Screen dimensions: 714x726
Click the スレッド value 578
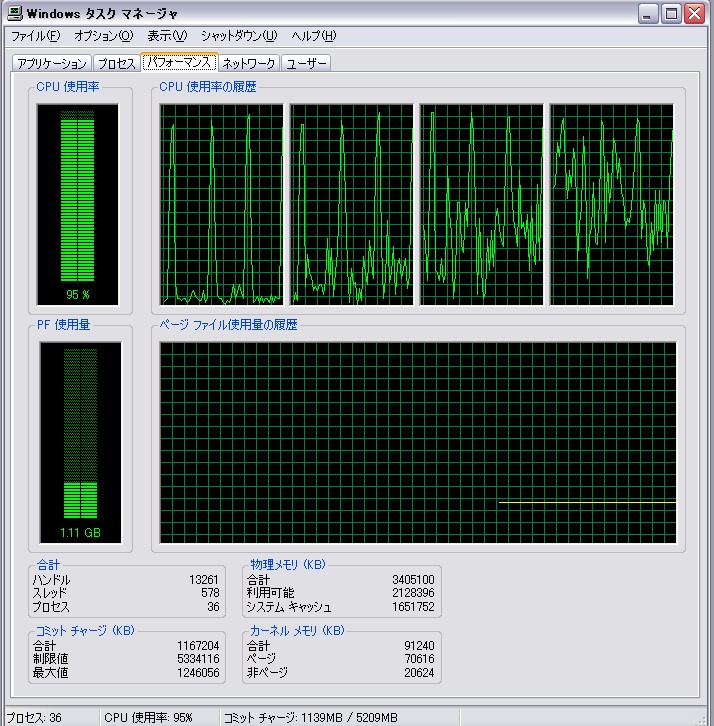(x=210, y=593)
